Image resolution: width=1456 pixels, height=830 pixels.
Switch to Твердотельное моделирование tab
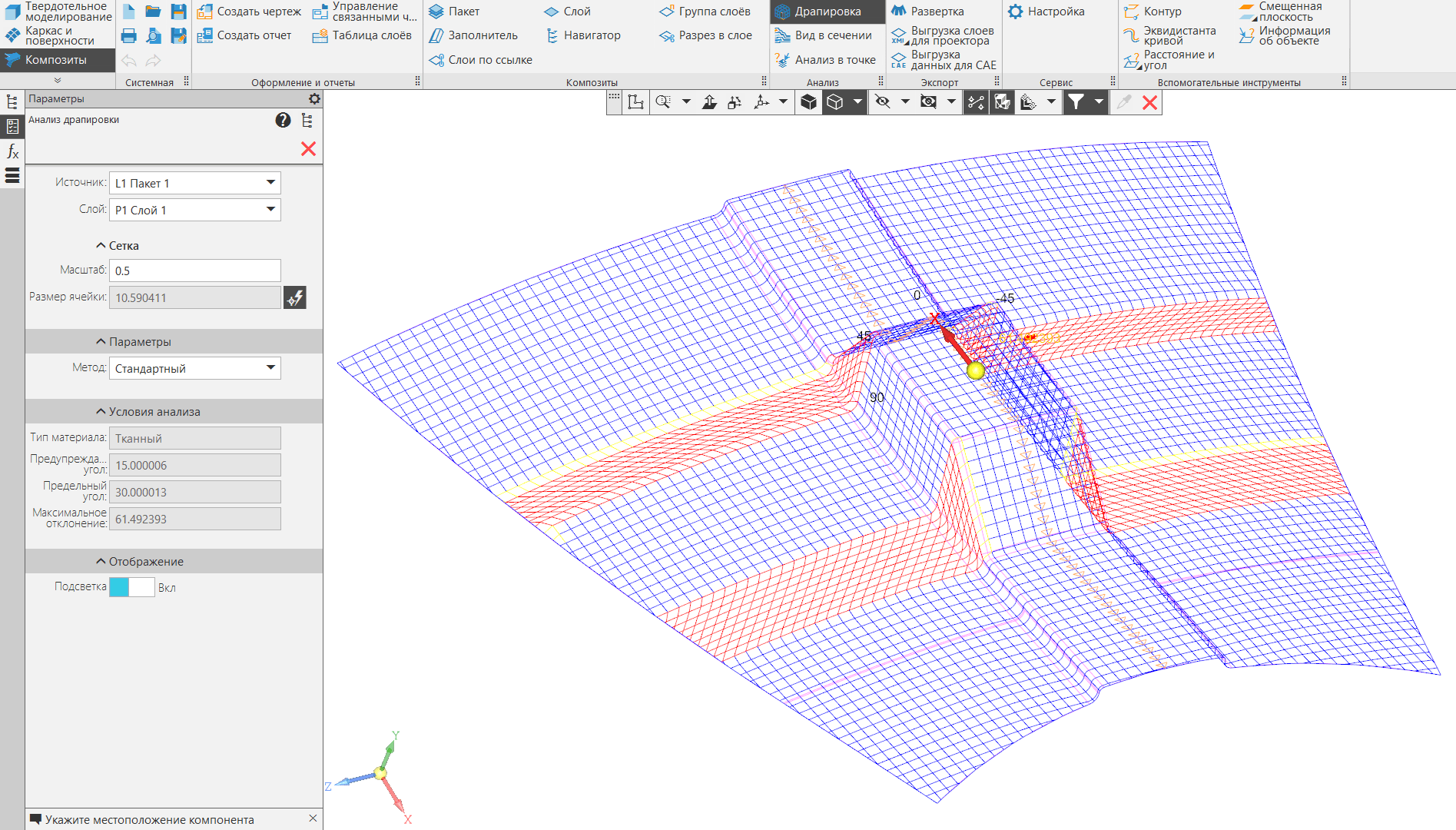[x=58, y=12]
